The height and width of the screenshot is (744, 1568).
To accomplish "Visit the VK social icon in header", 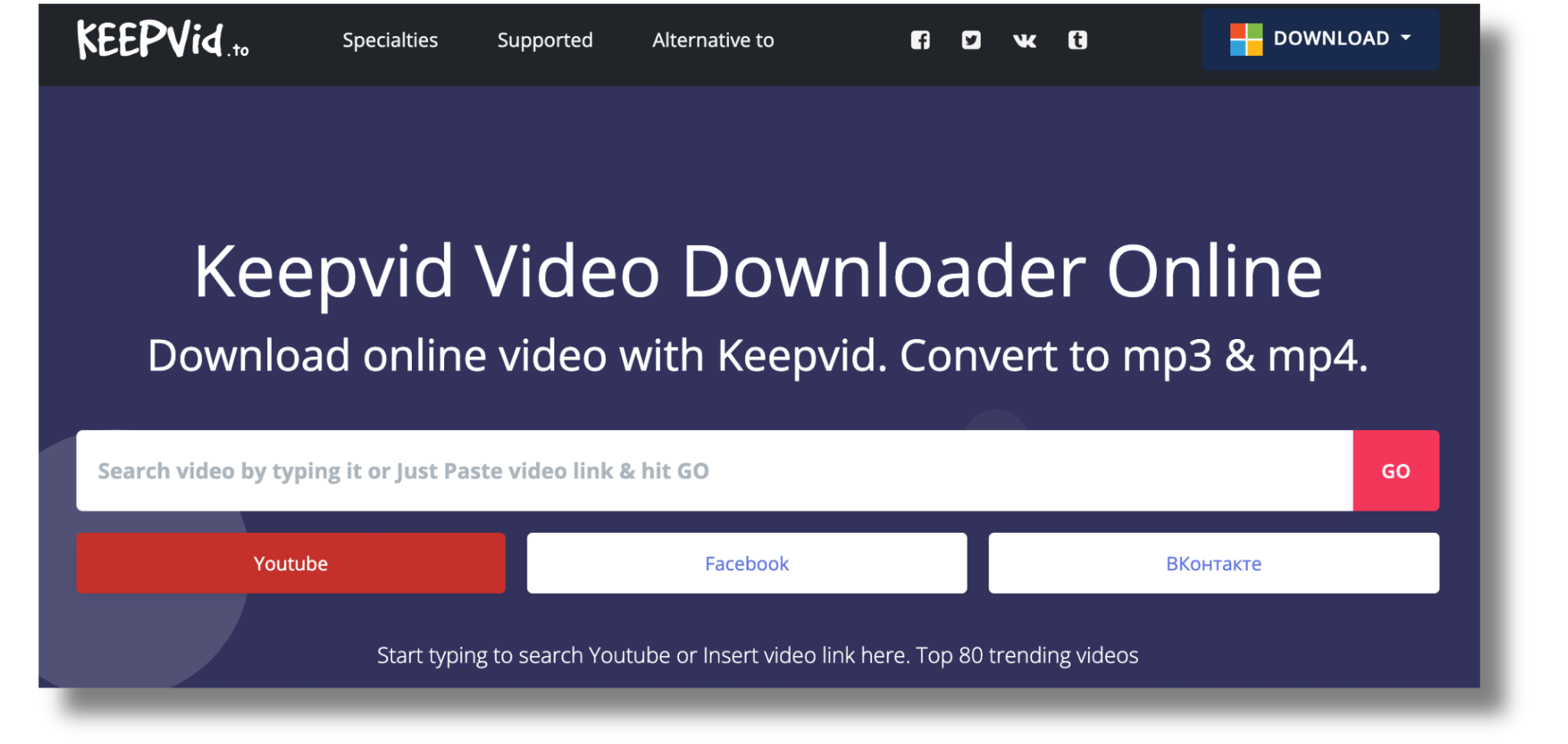I will pyautogui.click(x=1024, y=41).
